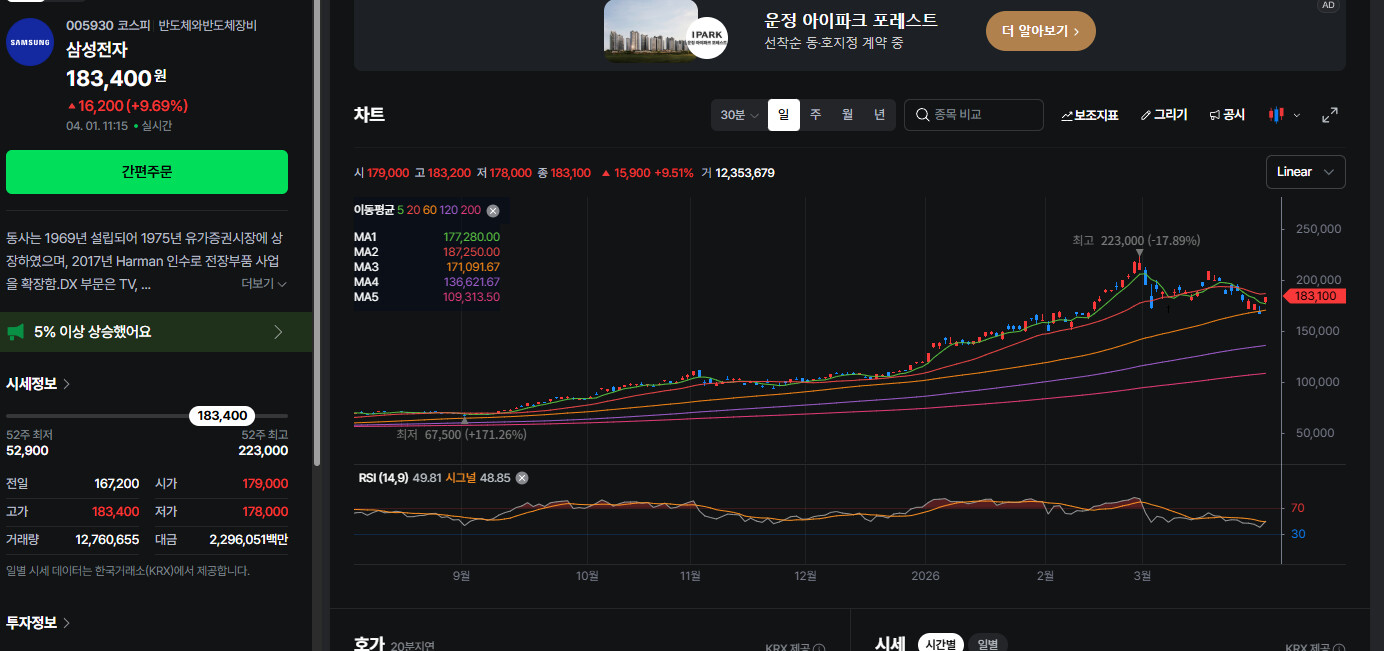1384x651 pixels.
Task: Switch chart to 년 (yearly) interval
Action: click(x=879, y=115)
